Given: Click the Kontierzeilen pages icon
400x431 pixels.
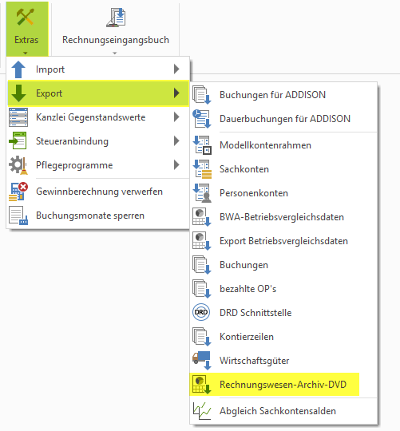Looking at the screenshot, I should [202, 337].
